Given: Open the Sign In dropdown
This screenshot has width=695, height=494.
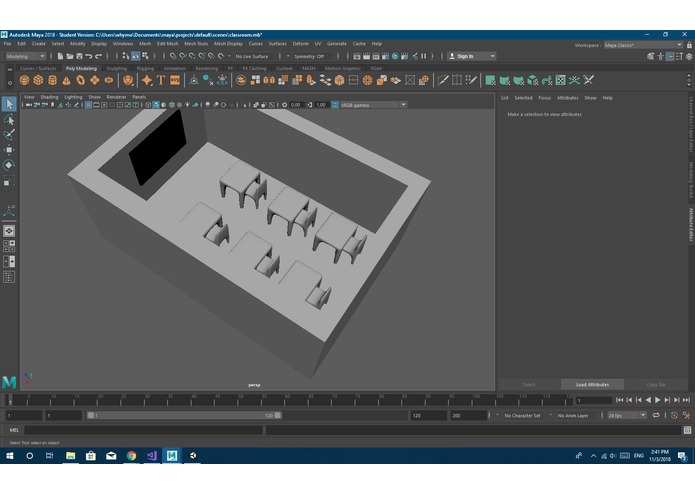Looking at the screenshot, I should 471,56.
